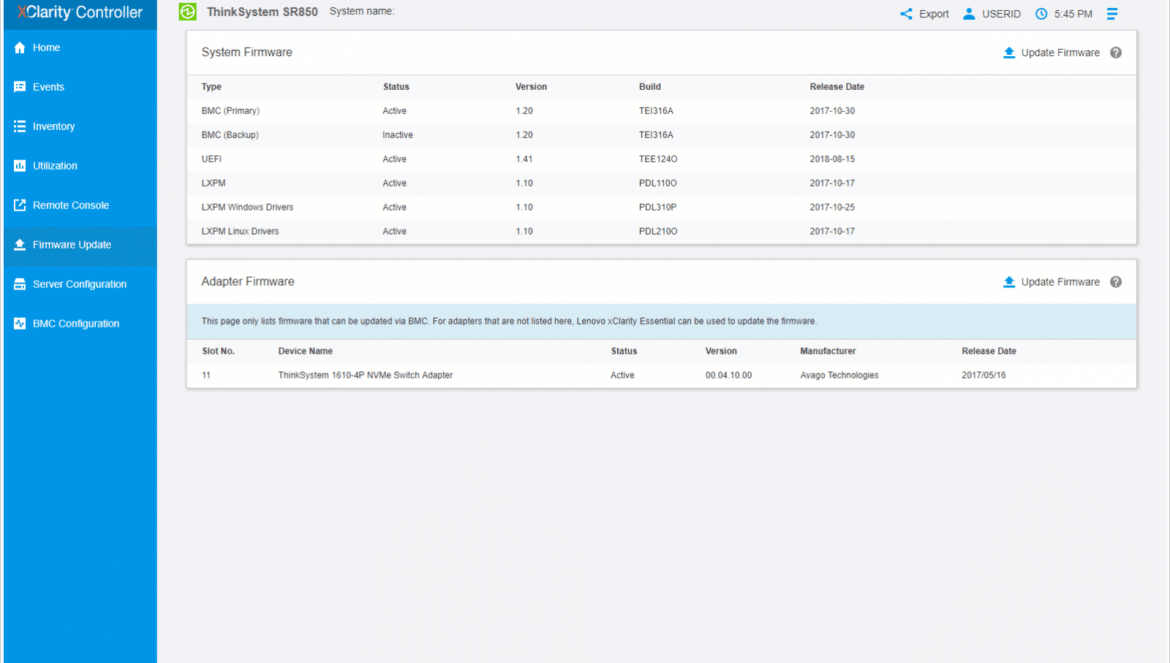This screenshot has width=1170, height=663.
Task: Click the System name label
Action: pos(362,11)
